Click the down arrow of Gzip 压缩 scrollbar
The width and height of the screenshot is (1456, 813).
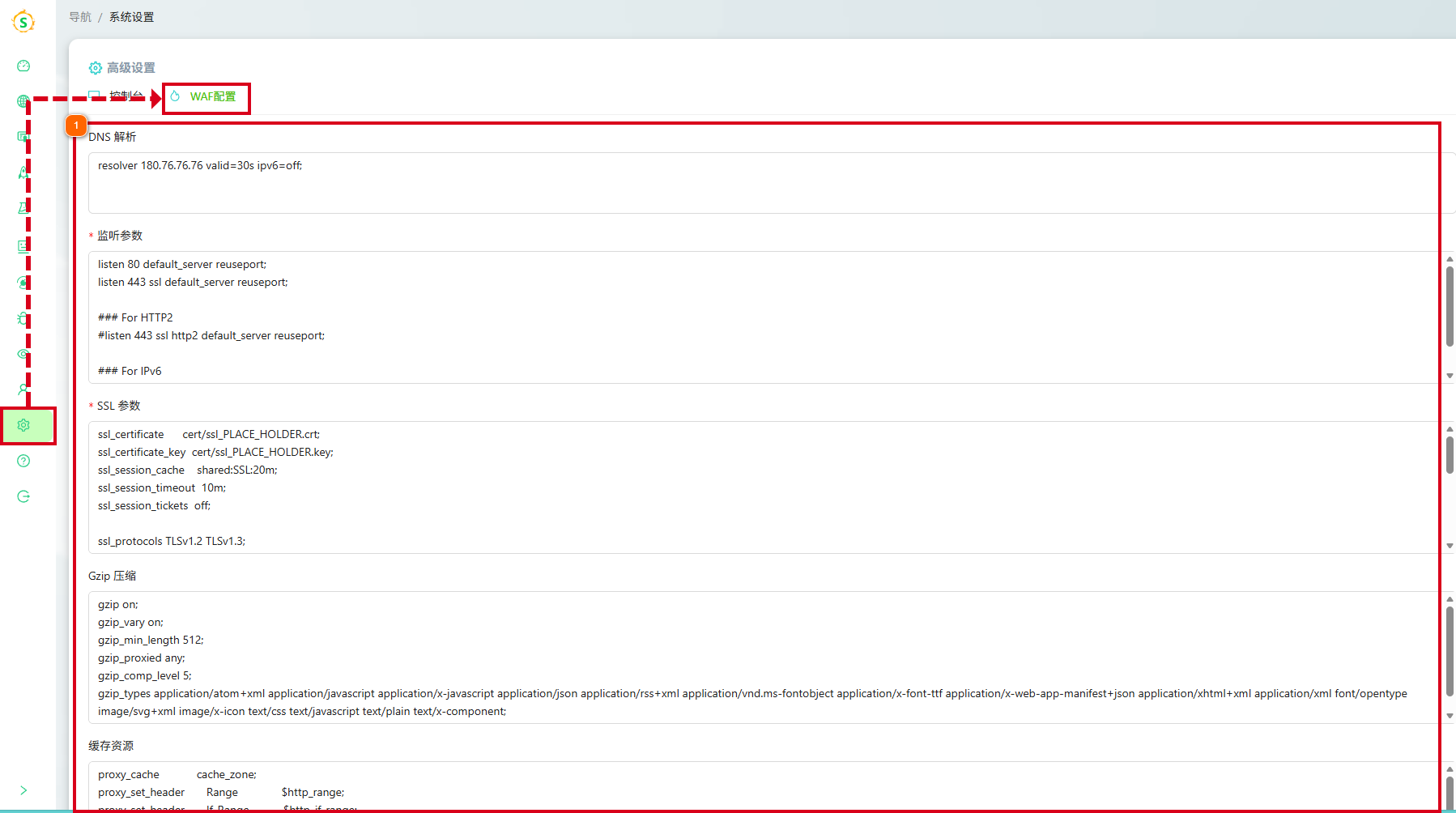point(1450,716)
